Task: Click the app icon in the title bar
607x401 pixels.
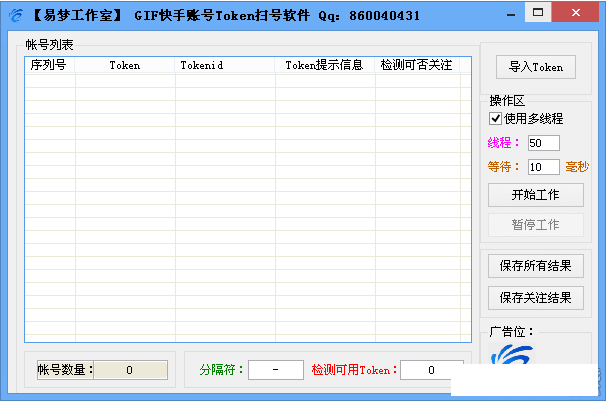Action: click(15, 15)
